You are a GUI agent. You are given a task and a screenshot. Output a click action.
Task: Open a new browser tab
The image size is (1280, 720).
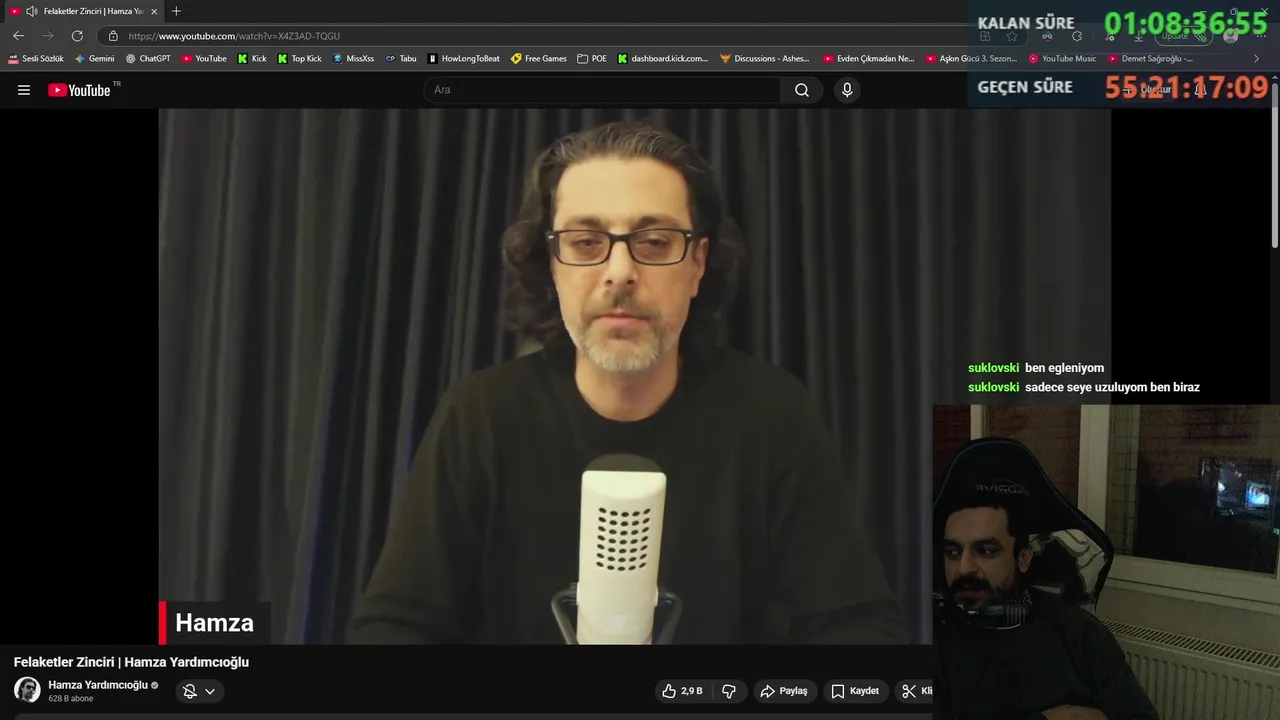tap(176, 11)
